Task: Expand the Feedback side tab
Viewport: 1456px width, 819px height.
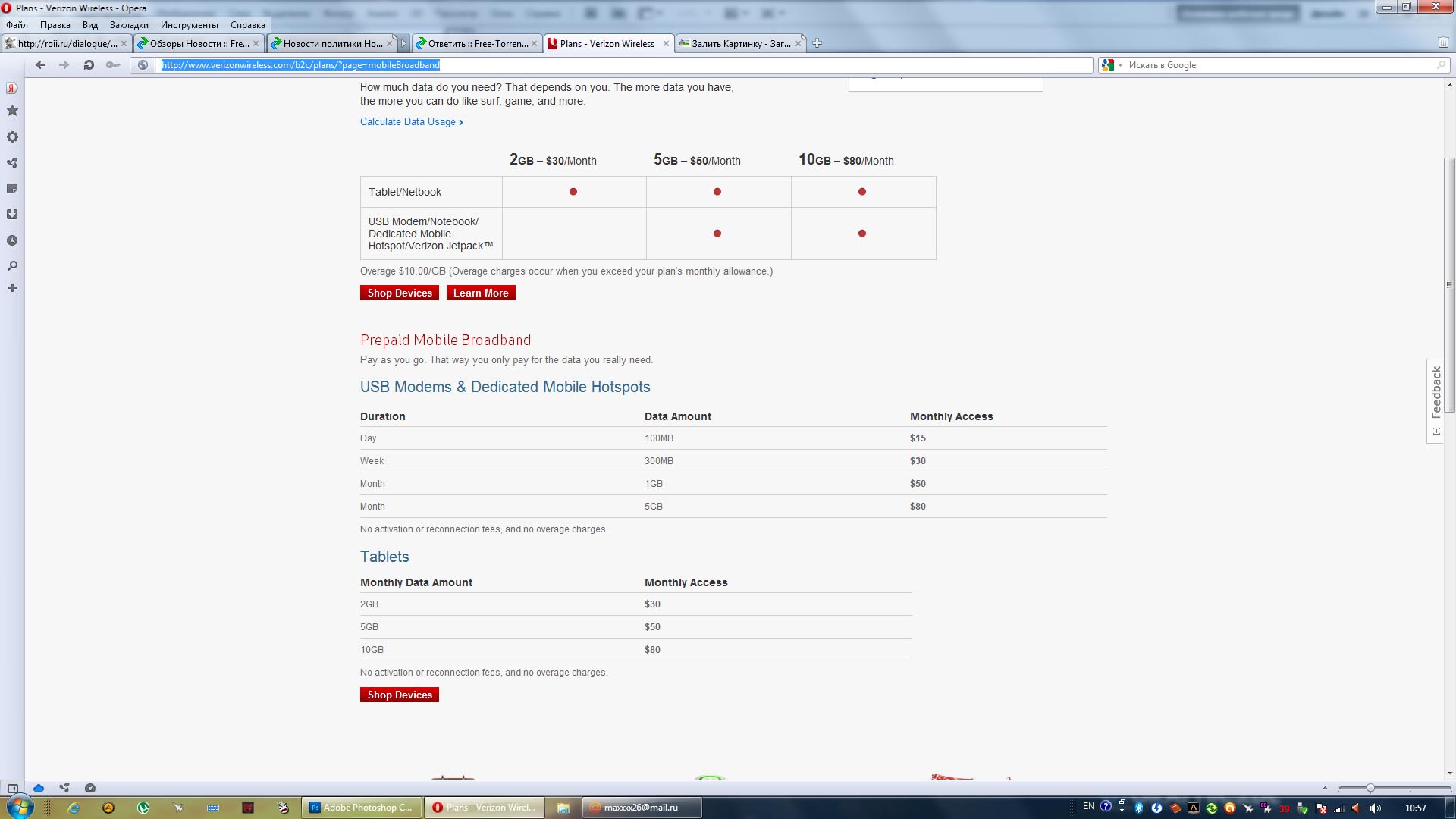Action: tap(1435, 400)
